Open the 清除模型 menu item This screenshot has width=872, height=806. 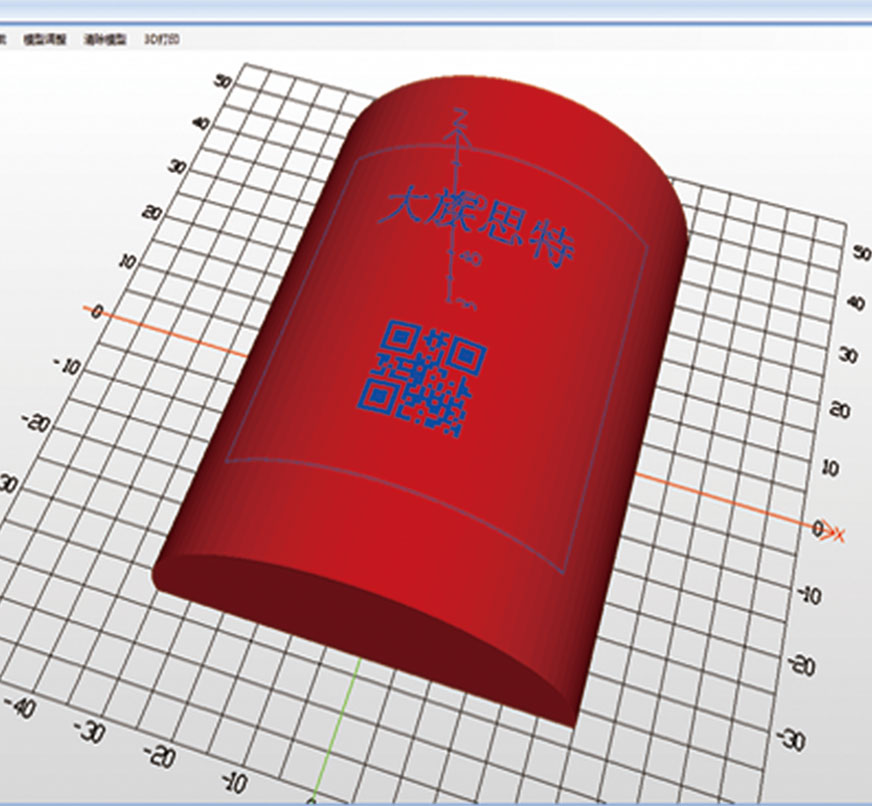tap(105, 39)
